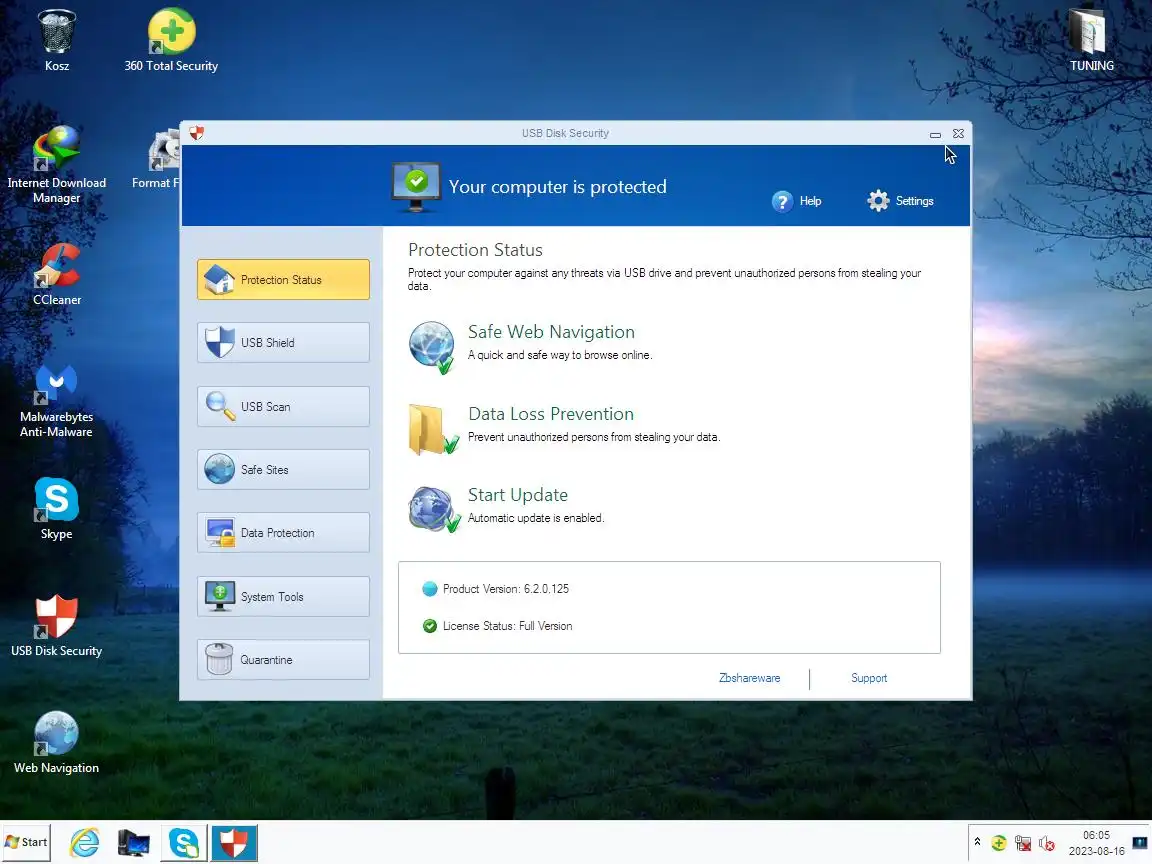Click the protected computer monitor icon

[x=416, y=187]
